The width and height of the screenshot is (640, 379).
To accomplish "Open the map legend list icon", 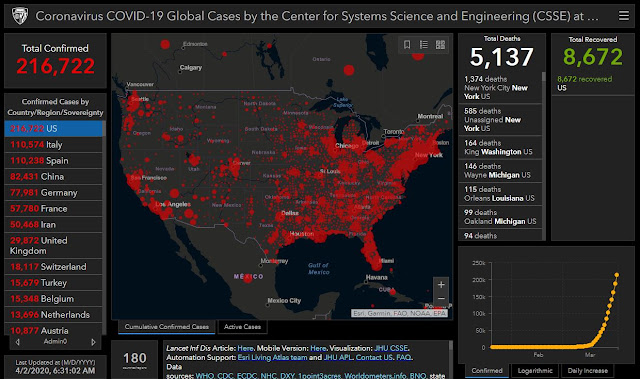I will pos(424,44).
